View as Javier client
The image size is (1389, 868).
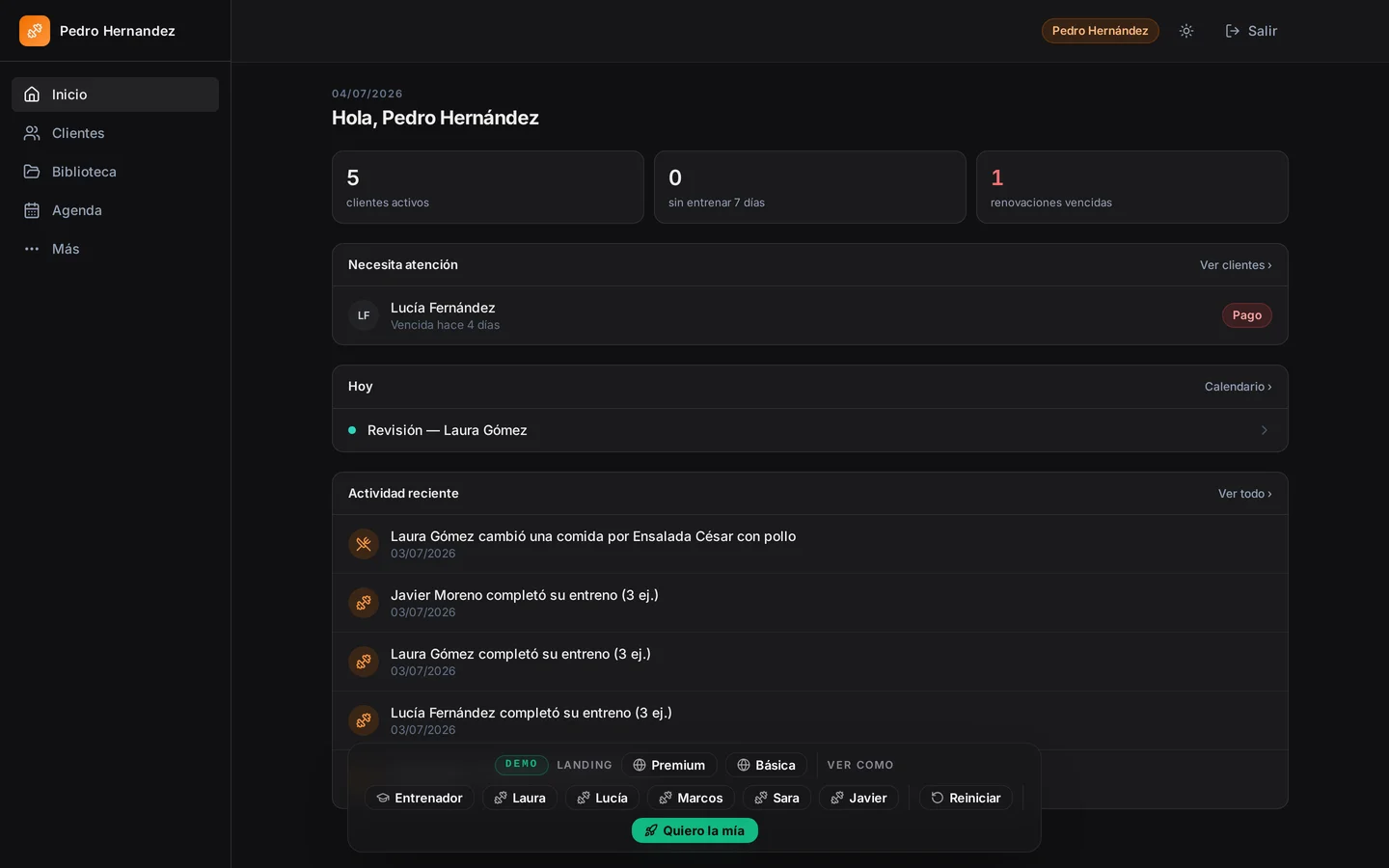point(858,798)
